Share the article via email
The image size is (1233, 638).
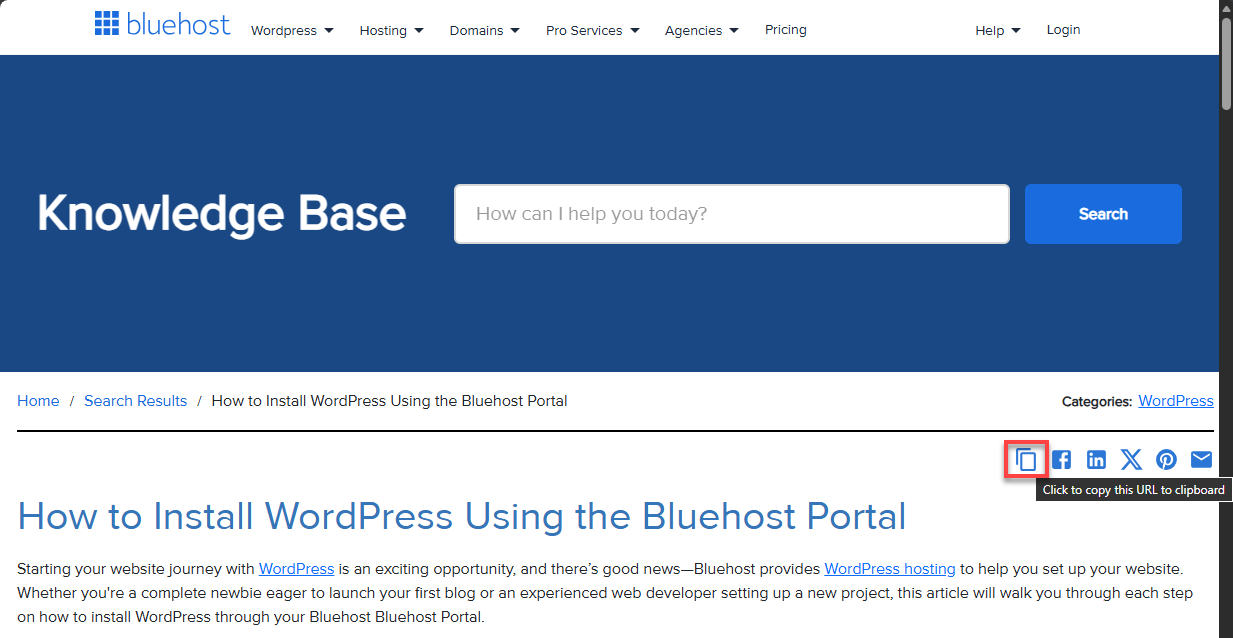pyautogui.click(x=1201, y=459)
